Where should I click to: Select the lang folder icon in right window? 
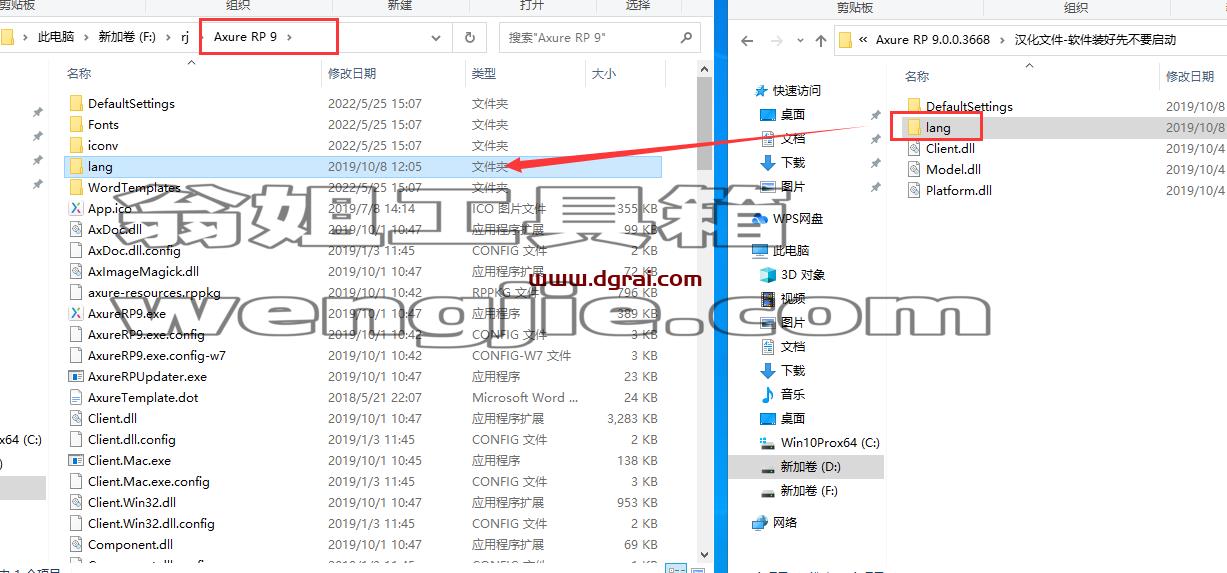pyautogui.click(x=914, y=127)
